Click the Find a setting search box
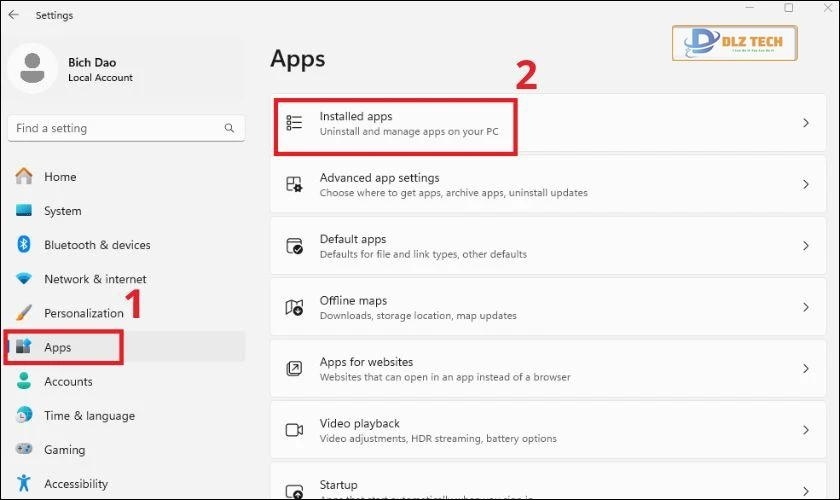 pyautogui.click(x=115, y=128)
